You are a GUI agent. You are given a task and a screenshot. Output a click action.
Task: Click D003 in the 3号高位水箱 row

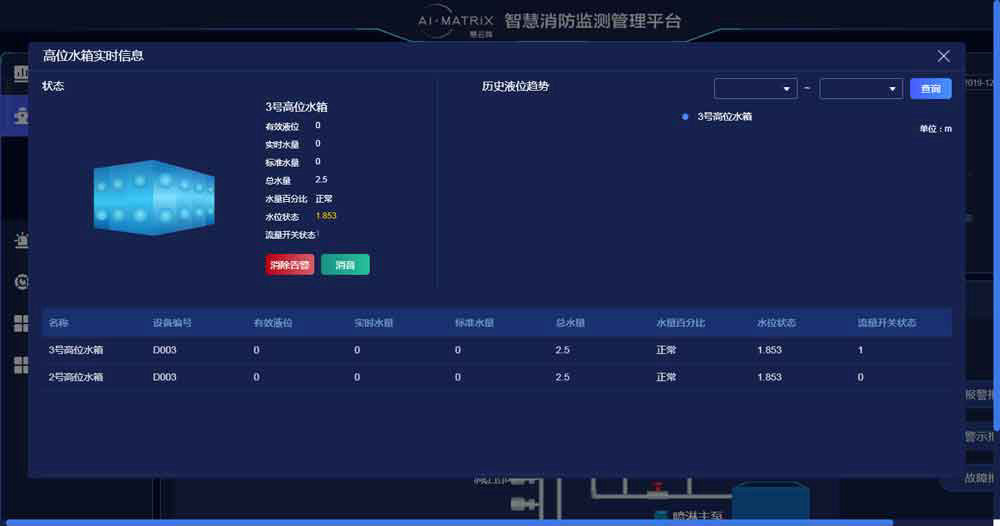(165, 350)
